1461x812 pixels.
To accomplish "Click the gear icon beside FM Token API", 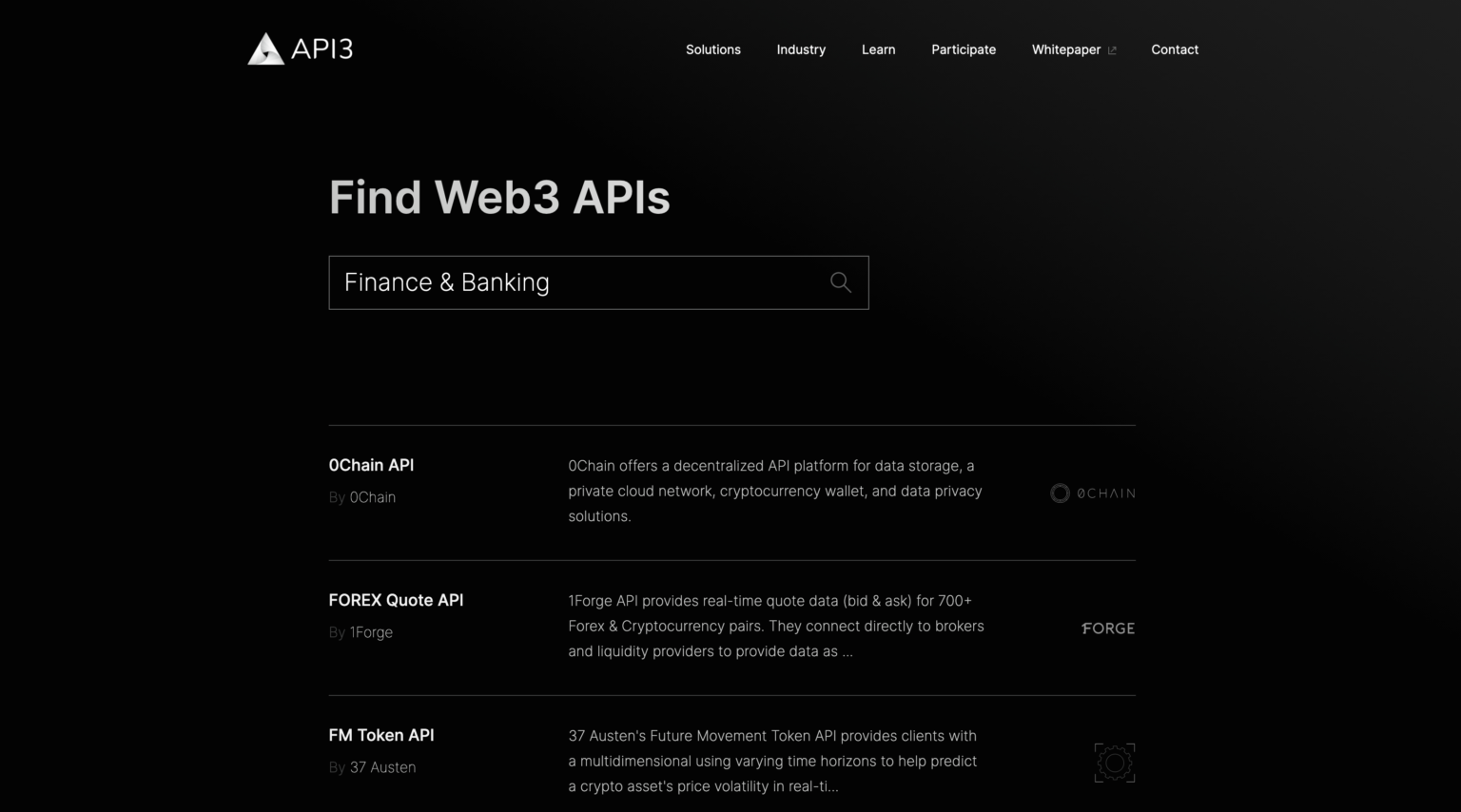I will click(x=1114, y=763).
